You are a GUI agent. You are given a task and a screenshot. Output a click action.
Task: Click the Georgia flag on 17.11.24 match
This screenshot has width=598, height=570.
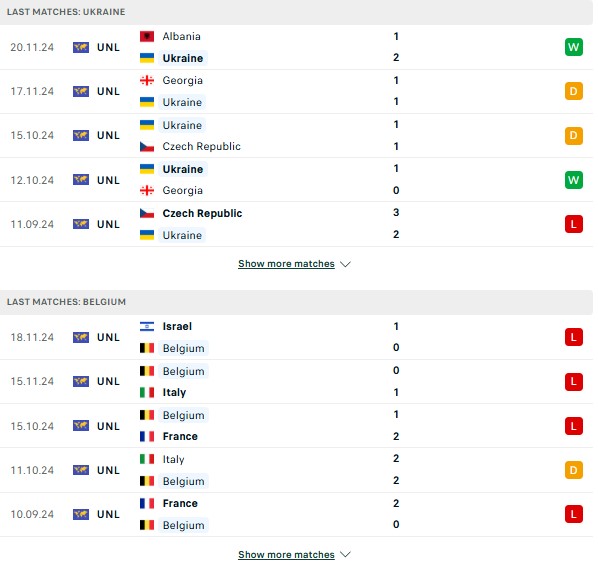[147, 80]
